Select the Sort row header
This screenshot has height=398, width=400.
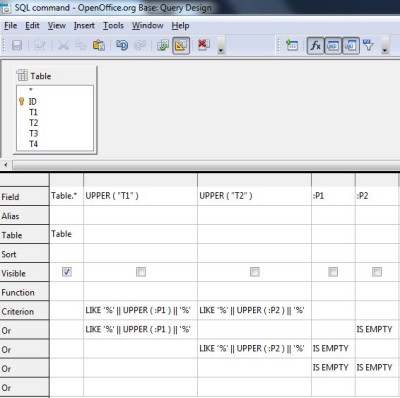[25, 254]
